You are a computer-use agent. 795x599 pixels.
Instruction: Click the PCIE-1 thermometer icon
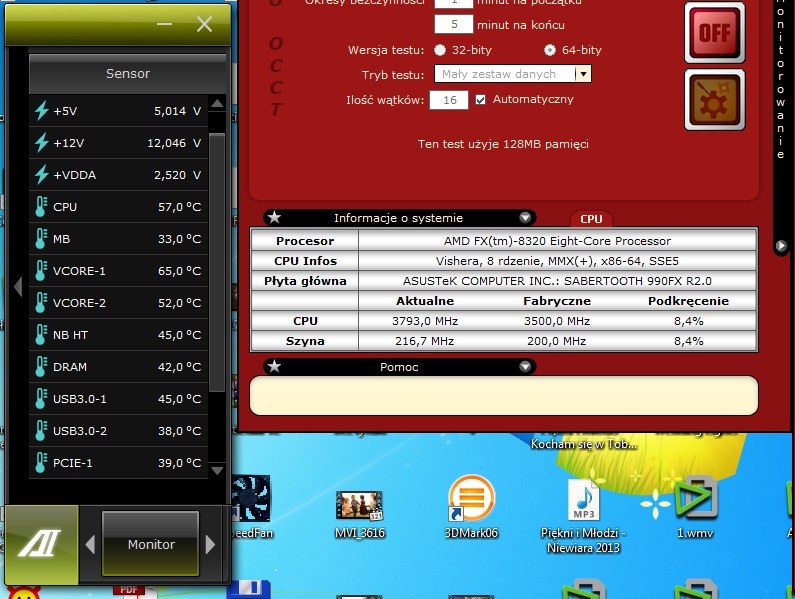[41, 463]
